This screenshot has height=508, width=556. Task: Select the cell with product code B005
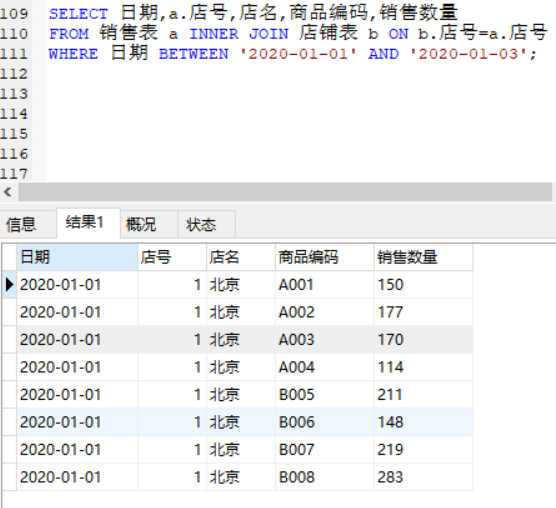pyautogui.click(x=324, y=395)
